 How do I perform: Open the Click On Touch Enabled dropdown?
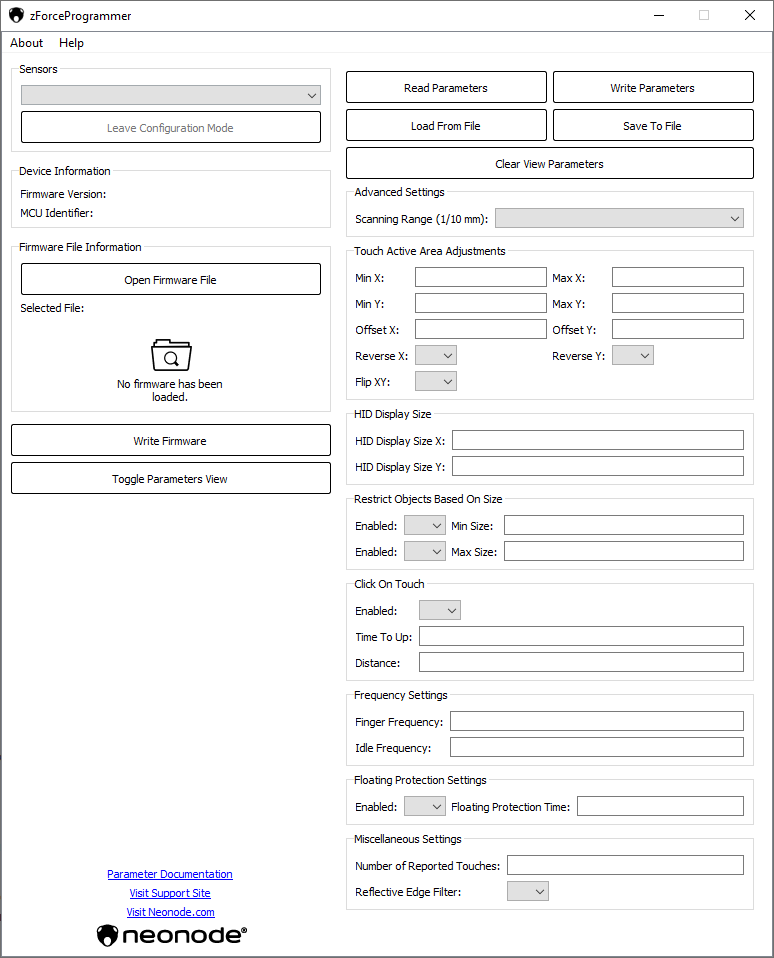(439, 611)
